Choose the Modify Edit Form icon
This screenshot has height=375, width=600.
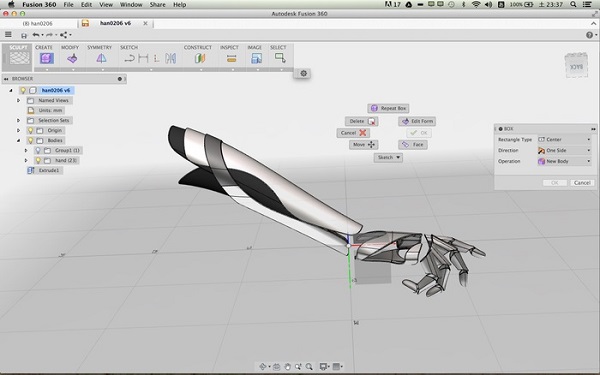click(72, 59)
